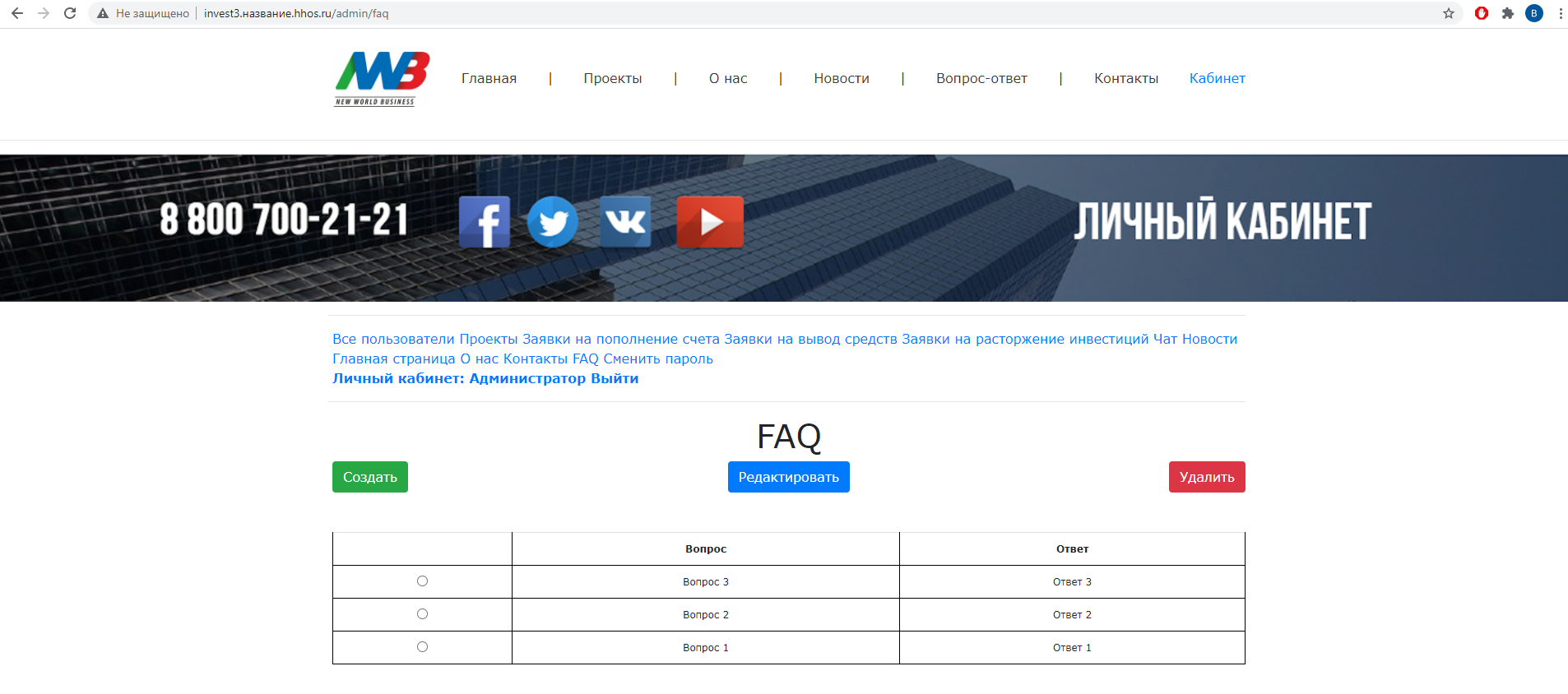Open Сменить пароль link
This screenshot has height=694, width=1568.
coord(658,359)
